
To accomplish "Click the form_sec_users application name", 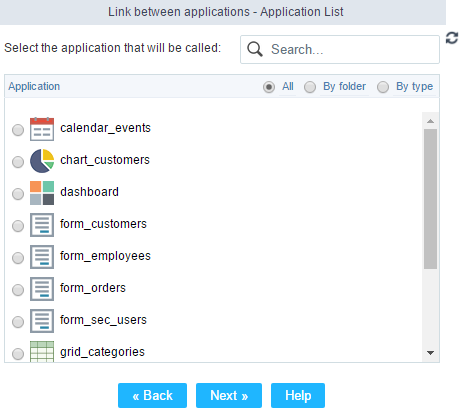I will pos(103,320).
